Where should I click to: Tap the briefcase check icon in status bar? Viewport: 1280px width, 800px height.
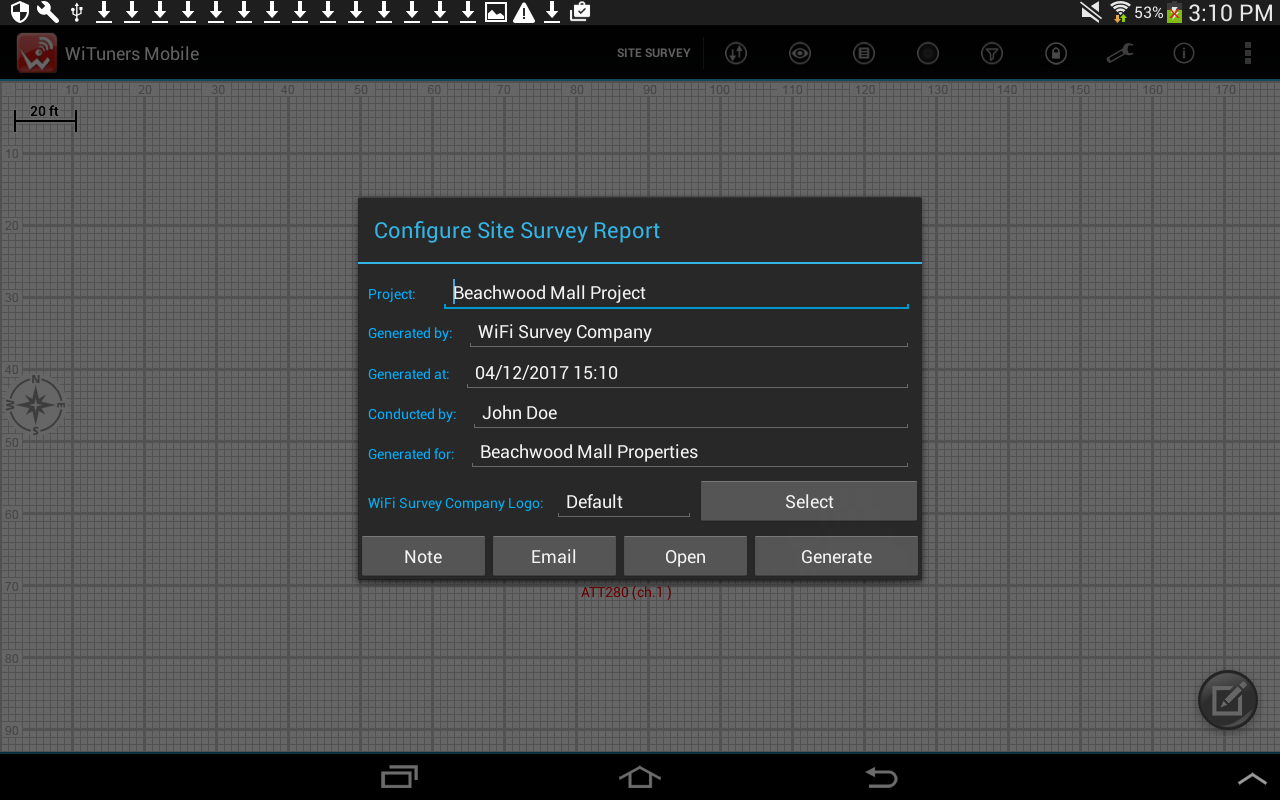click(579, 12)
